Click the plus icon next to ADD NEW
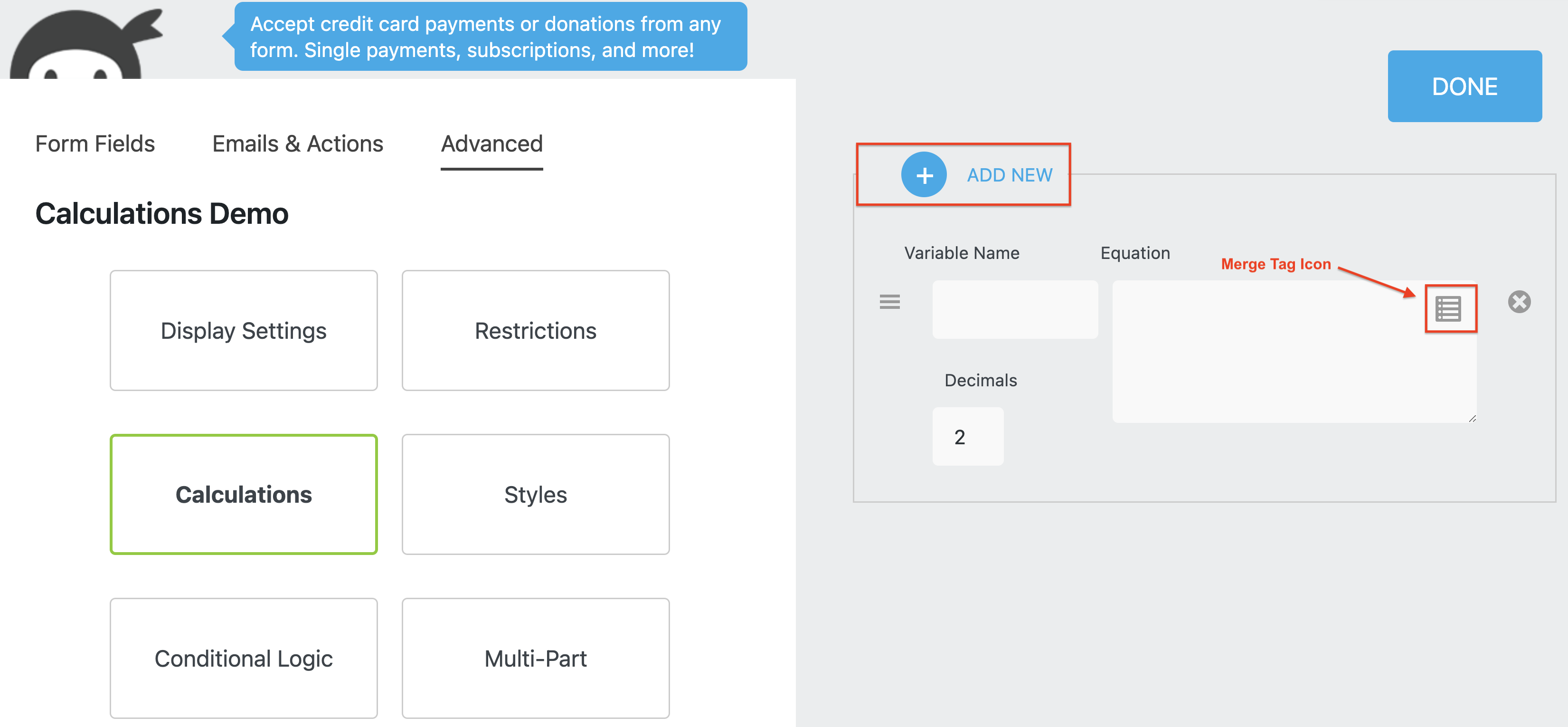This screenshot has width=1568, height=727. [x=924, y=175]
